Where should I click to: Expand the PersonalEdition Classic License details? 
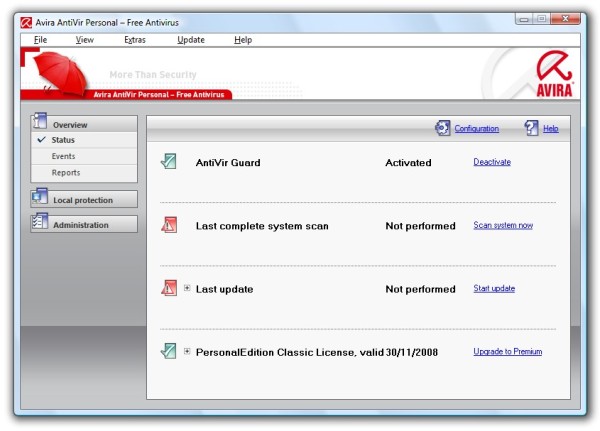(187, 352)
